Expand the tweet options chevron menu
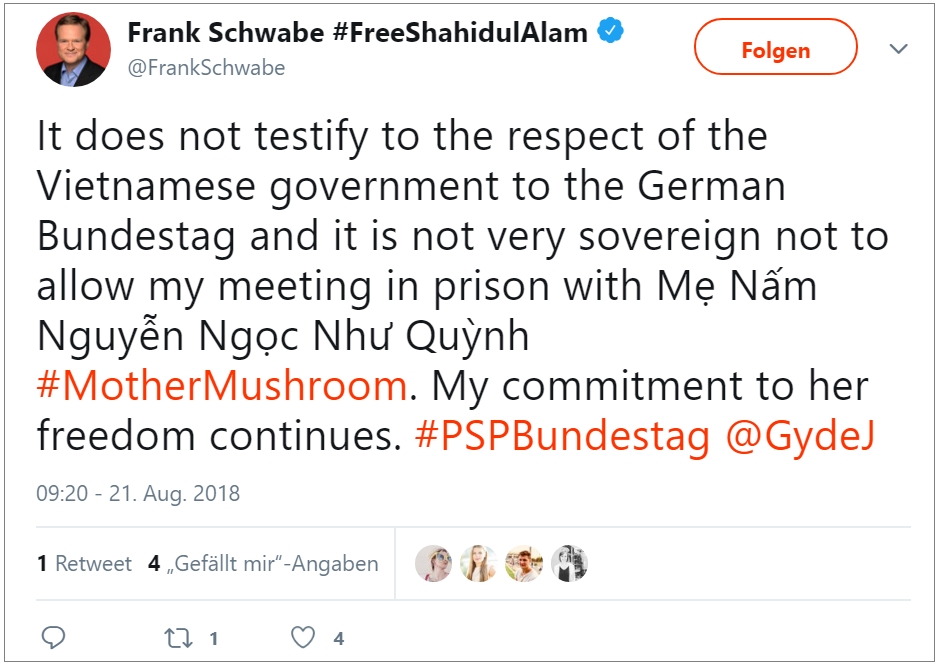 click(898, 48)
